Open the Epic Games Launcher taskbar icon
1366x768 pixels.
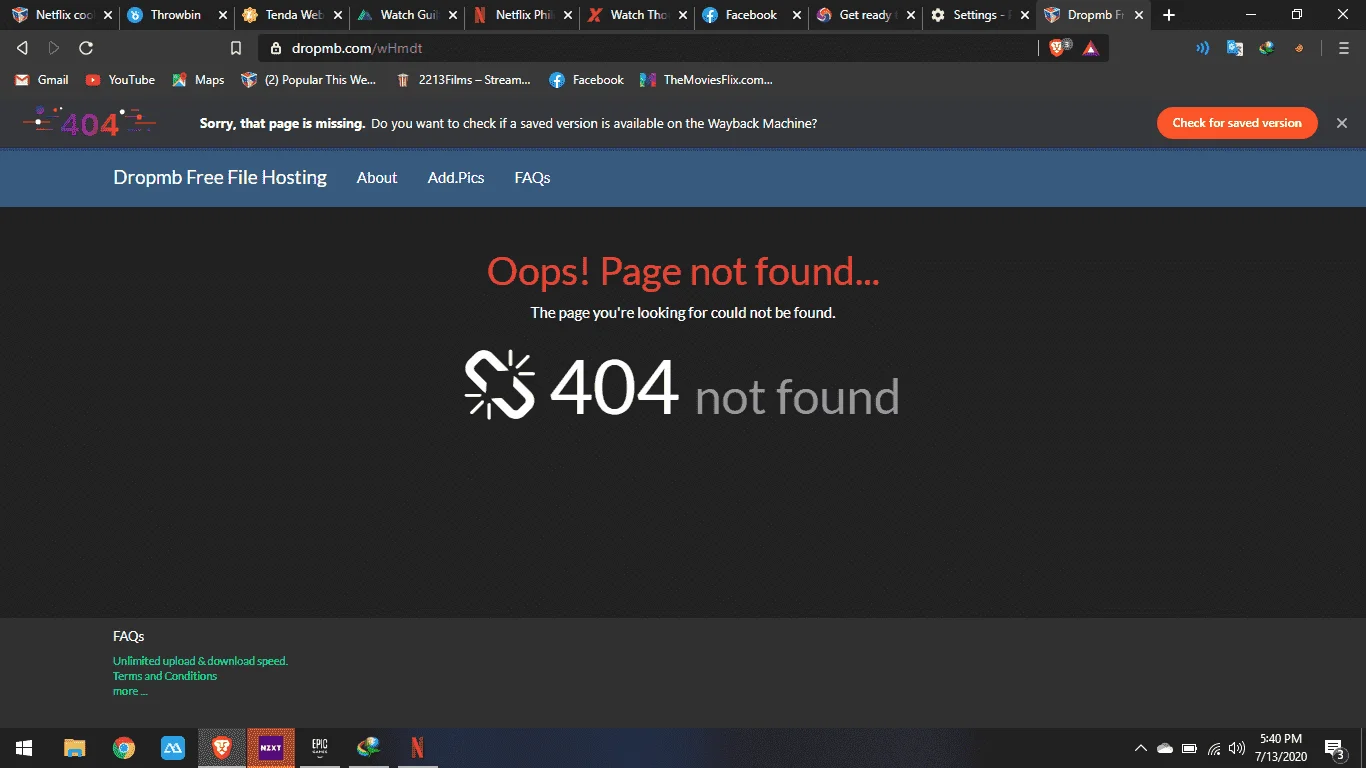tap(320, 748)
